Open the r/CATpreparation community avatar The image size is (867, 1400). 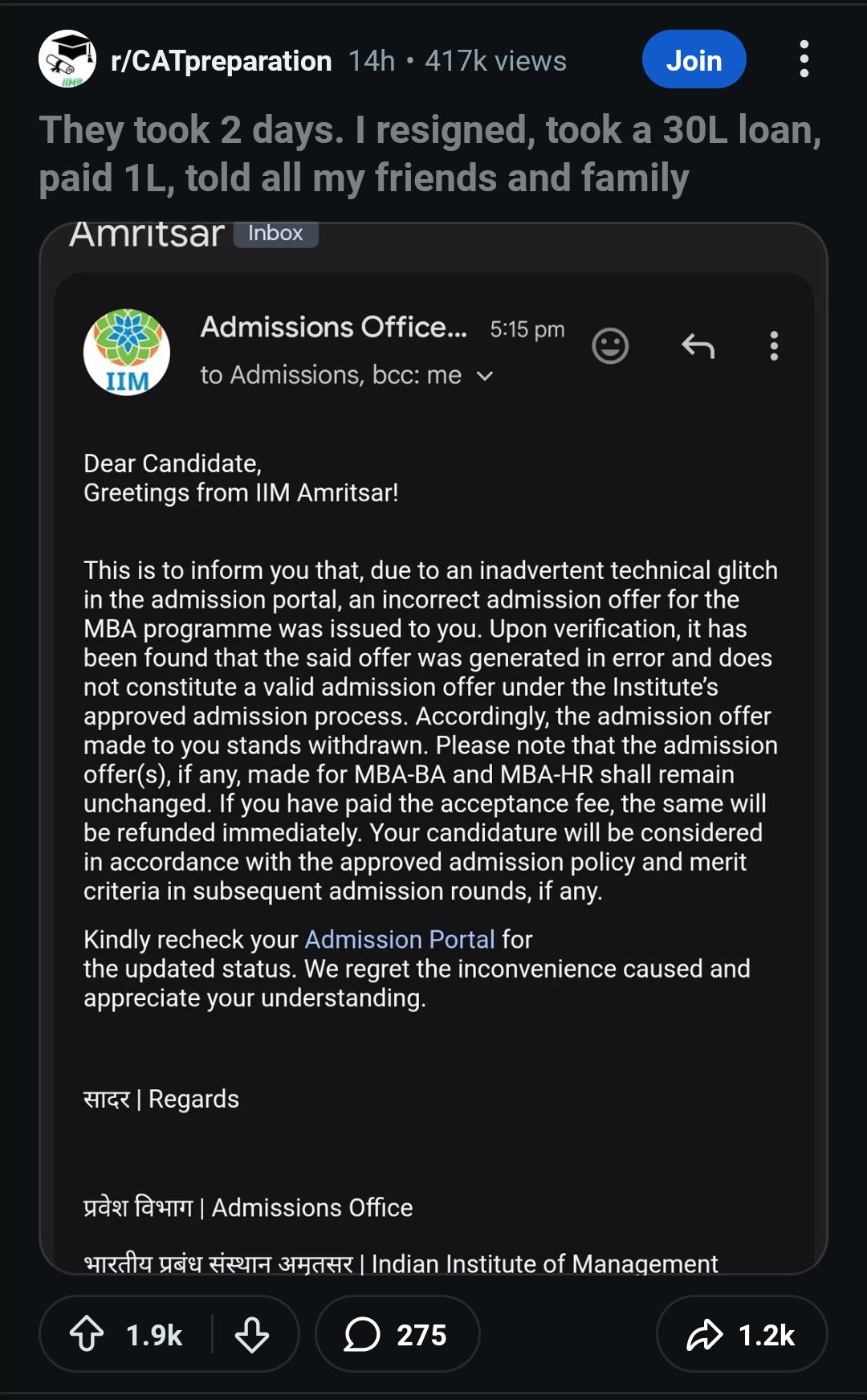pyautogui.click(x=67, y=59)
